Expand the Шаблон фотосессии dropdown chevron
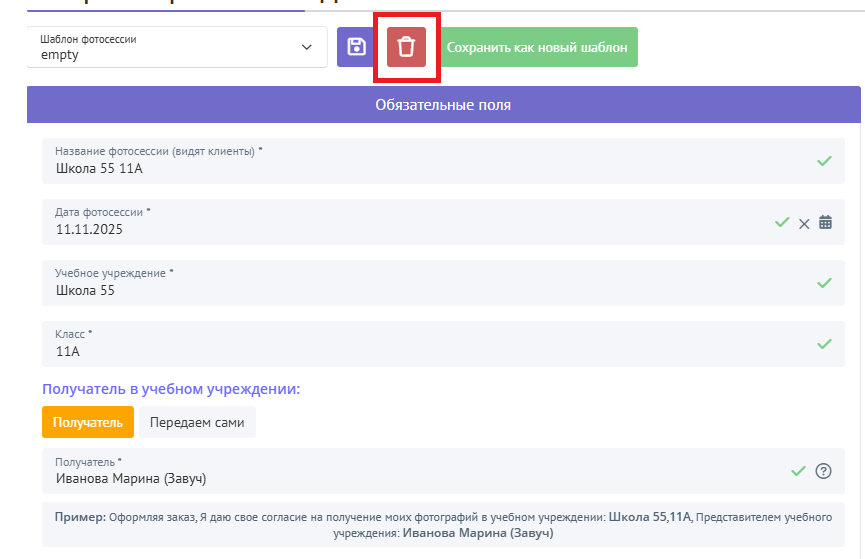Image resolution: width=865 pixels, height=559 pixels. point(306,47)
